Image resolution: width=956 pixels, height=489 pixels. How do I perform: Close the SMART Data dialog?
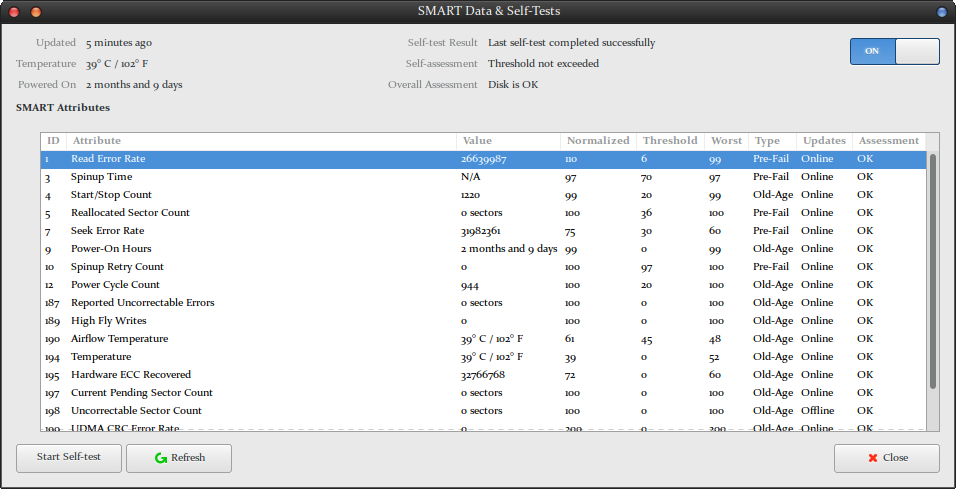pyautogui.click(x=886, y=458)
